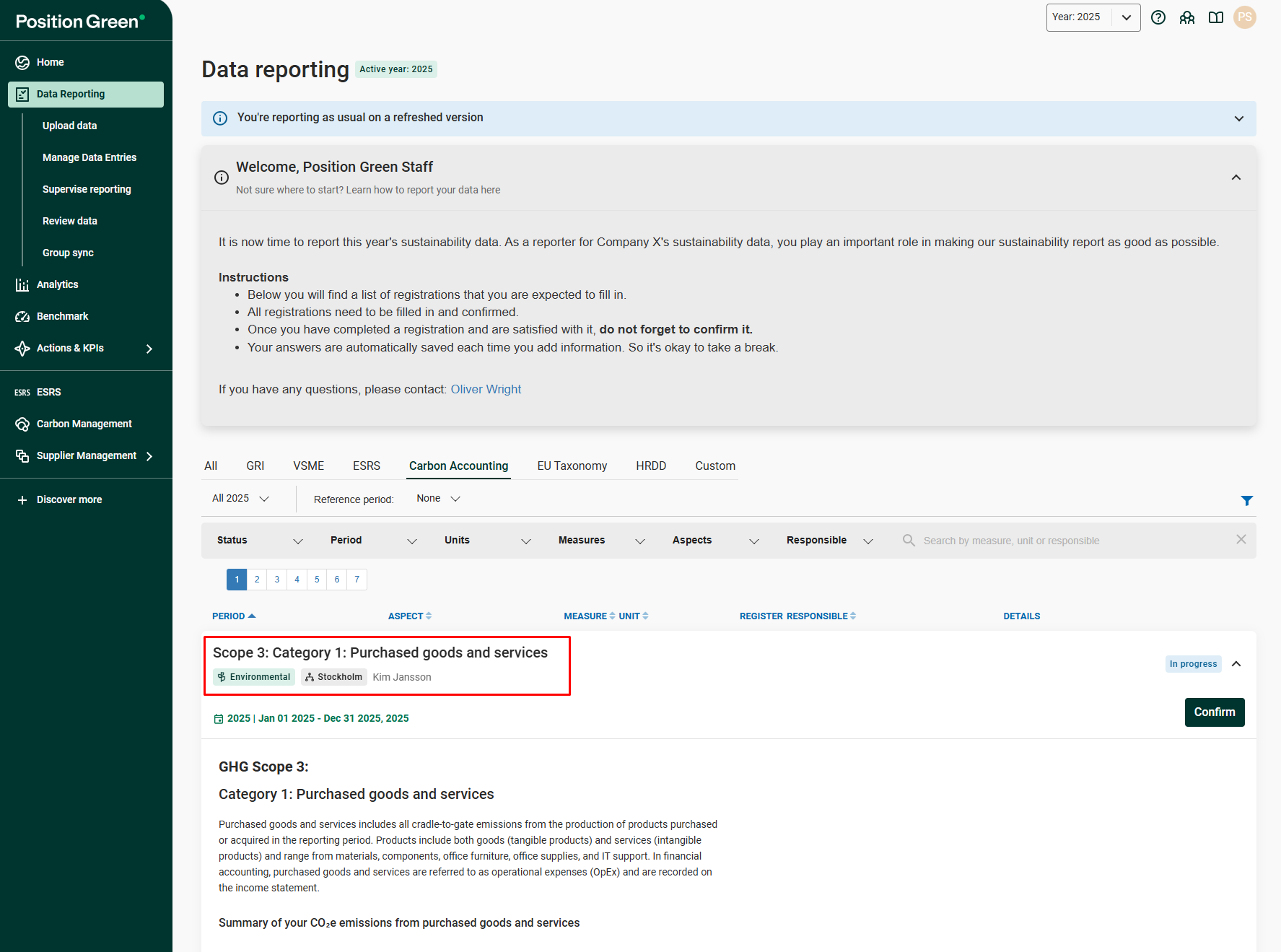Switch to the HRDD tab

[x=651, y=466]
